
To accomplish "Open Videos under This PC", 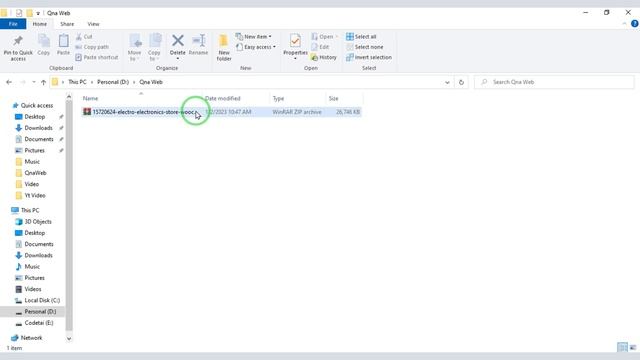I will [33, 289].
